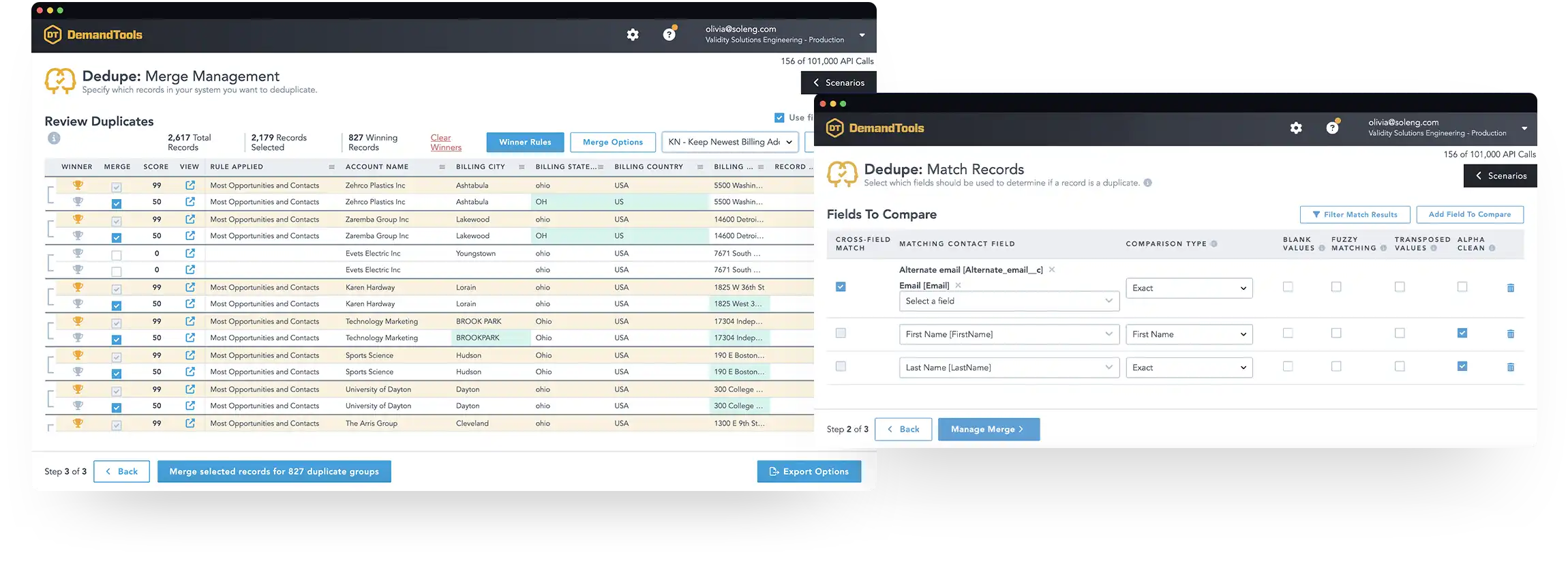Viewport: 1568px width, 566px height.
Task: Open First Name comparison type dropdown
Action: [x=1189, y=334]
